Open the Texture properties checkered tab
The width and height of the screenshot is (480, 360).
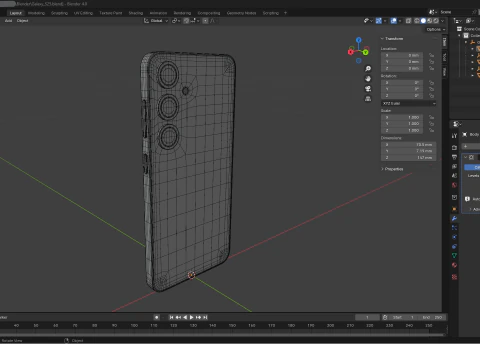pyautogui.click(x=454, y=277)
